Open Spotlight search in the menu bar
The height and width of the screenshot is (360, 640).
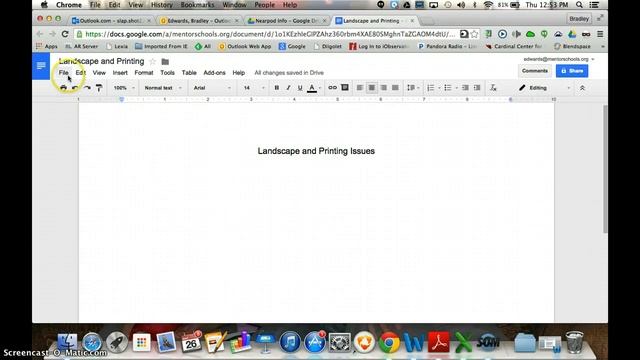pos(579,5)
